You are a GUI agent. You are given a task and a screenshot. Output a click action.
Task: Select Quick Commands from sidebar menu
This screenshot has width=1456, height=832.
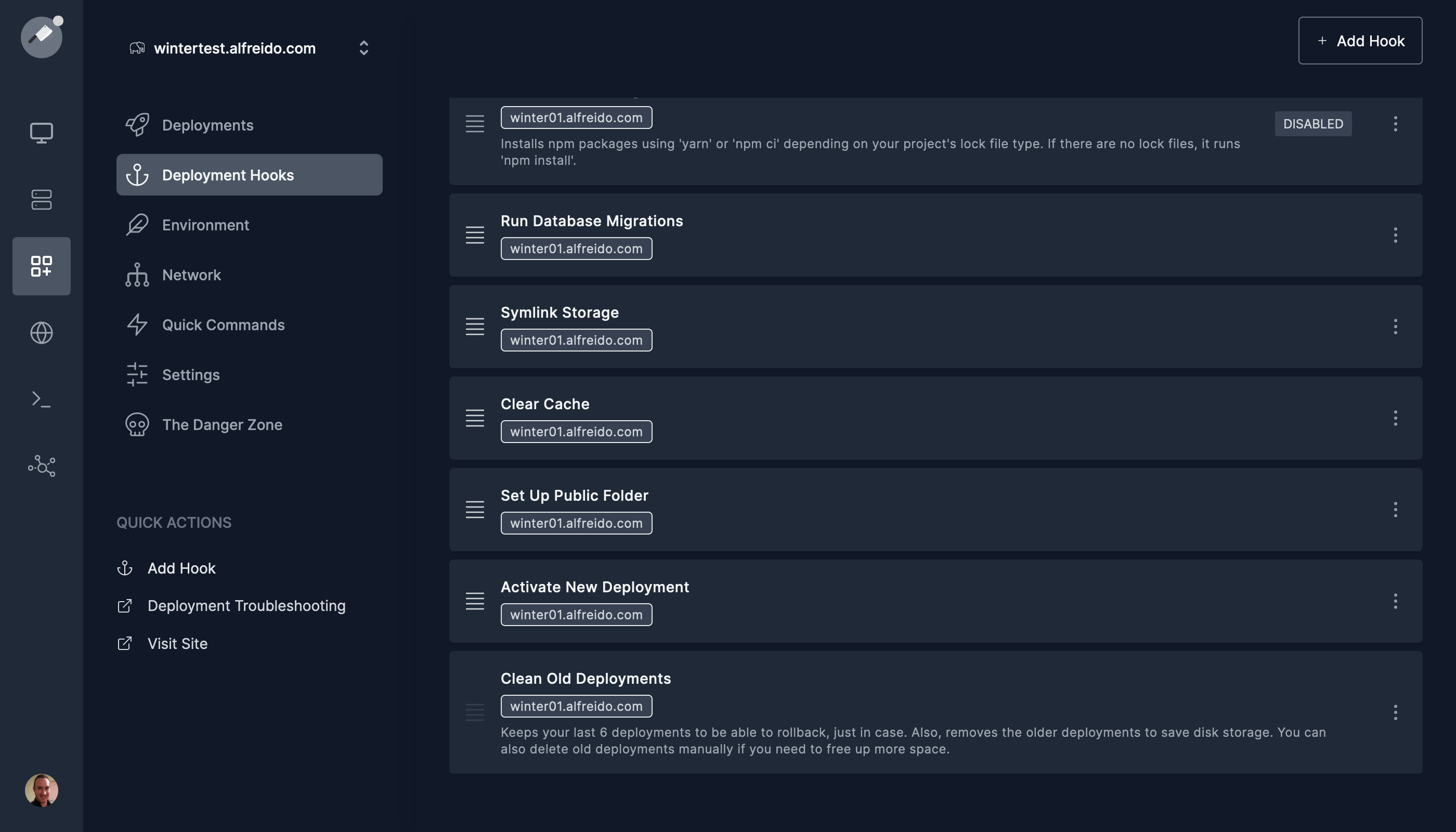(x=223, y=324)
